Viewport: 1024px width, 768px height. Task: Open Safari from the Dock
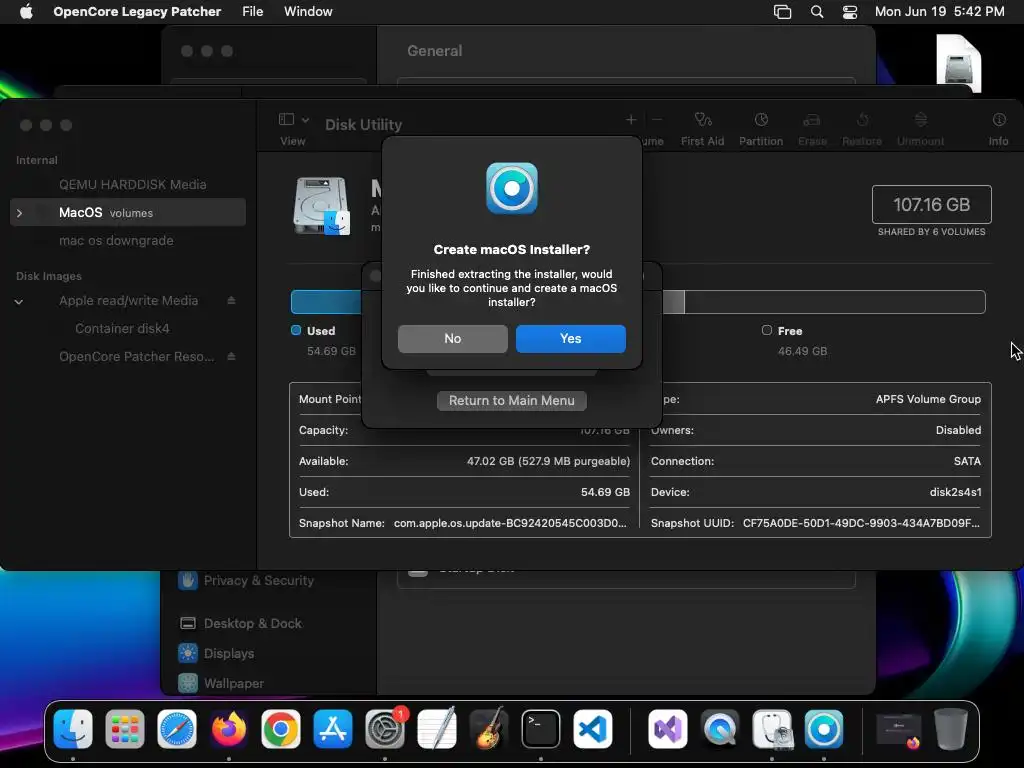tap(176, 729)
